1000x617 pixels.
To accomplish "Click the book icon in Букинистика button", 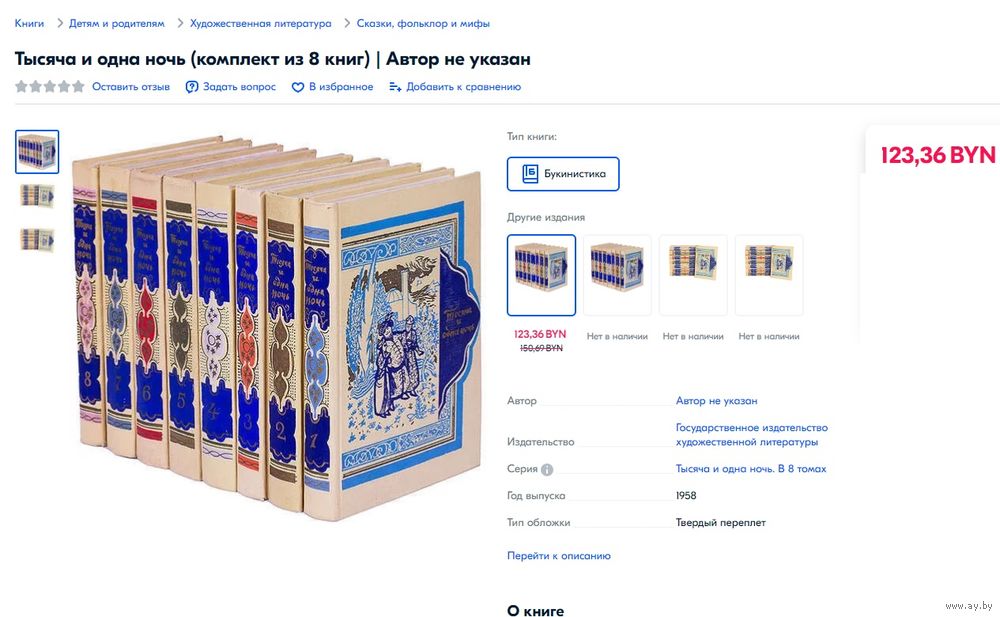I will [x=530, y=174].
